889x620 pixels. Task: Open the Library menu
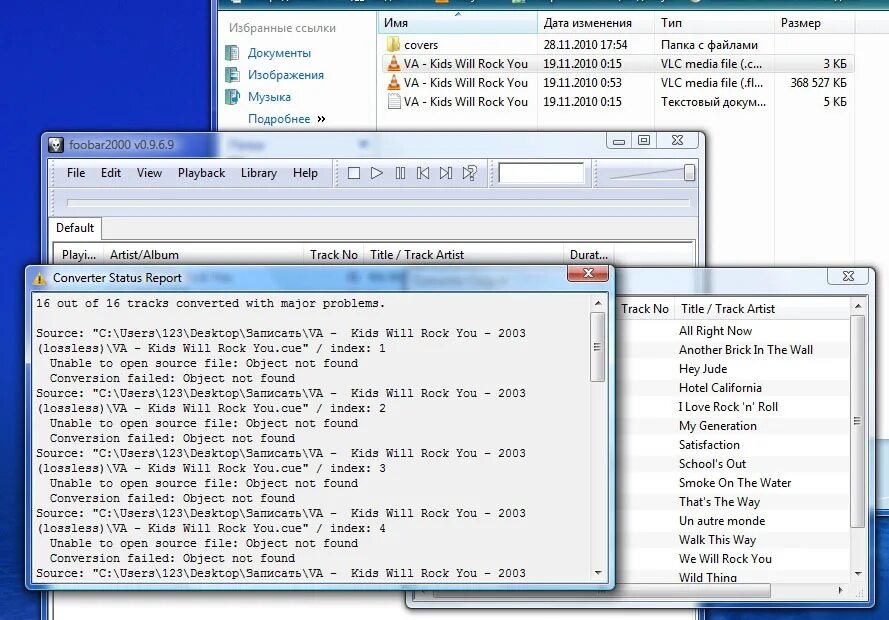258,172
